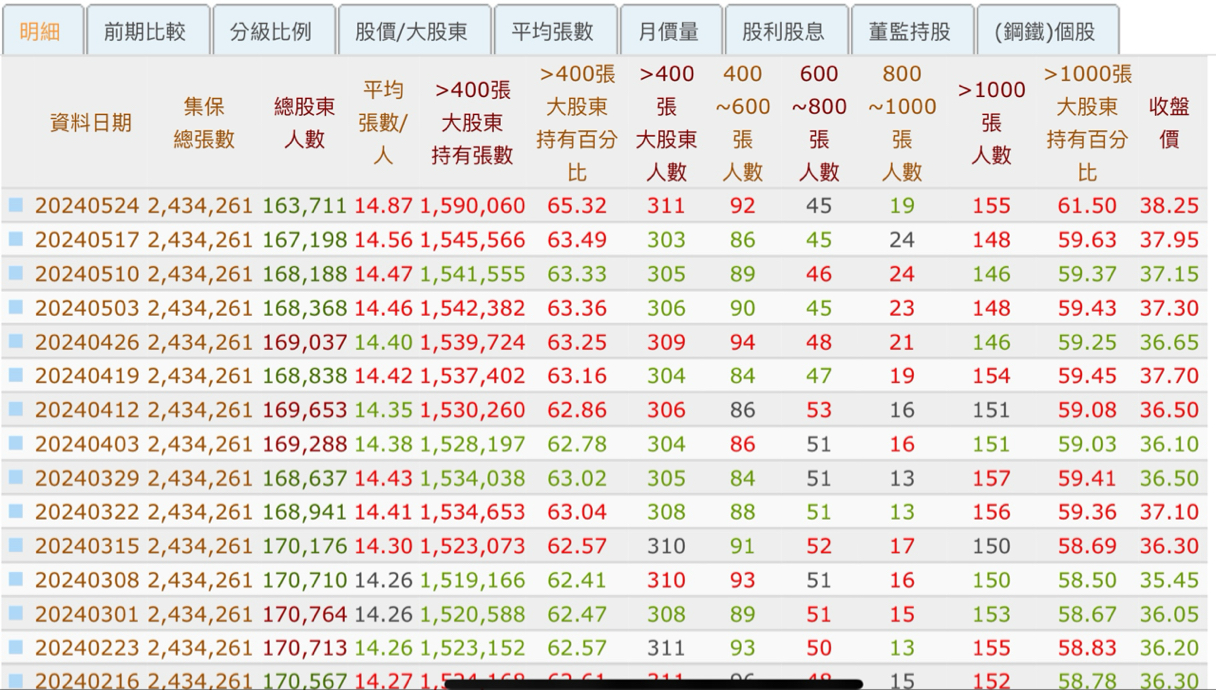Click the blue square icon beside 20240517
This screenshot has width=1216, height=690.
[x=16, y=239]
